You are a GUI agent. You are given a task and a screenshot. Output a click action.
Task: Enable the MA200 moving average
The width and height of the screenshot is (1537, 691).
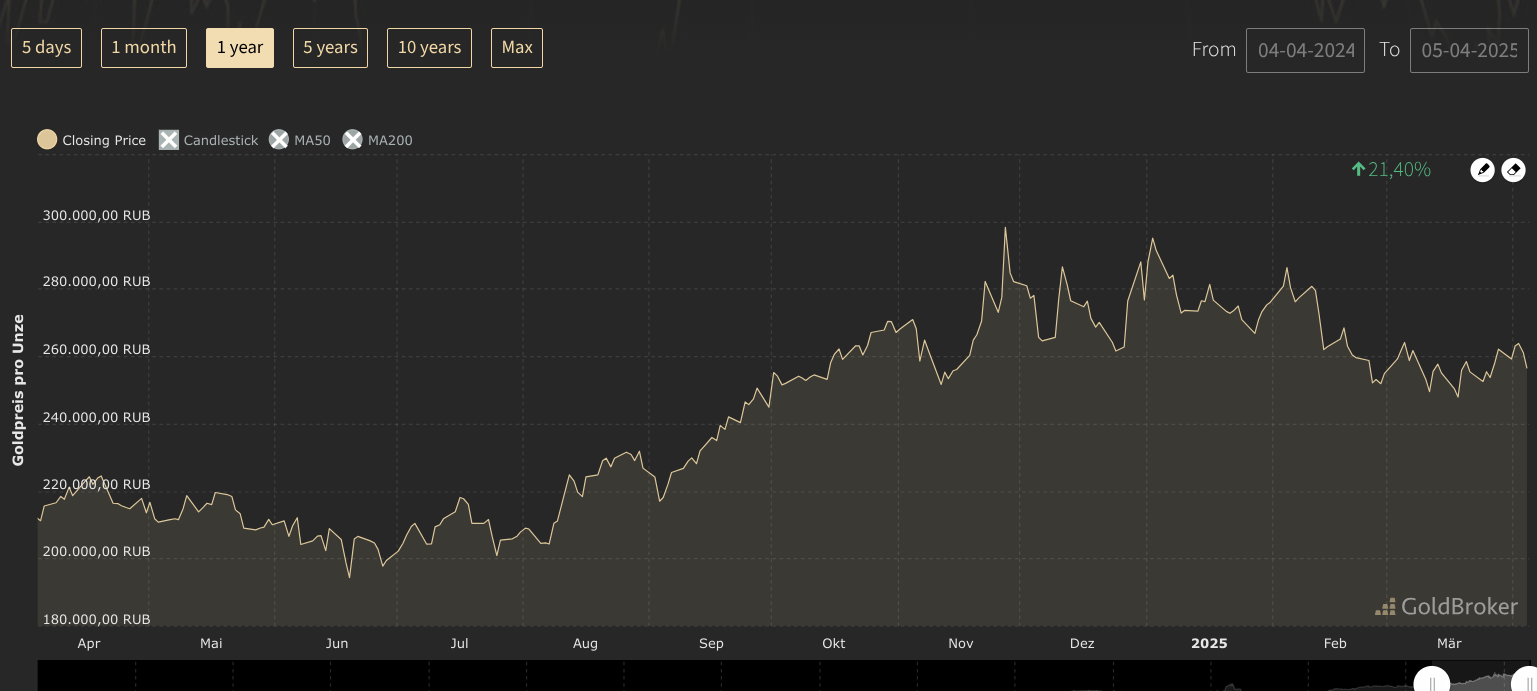(x=378, y=140)
